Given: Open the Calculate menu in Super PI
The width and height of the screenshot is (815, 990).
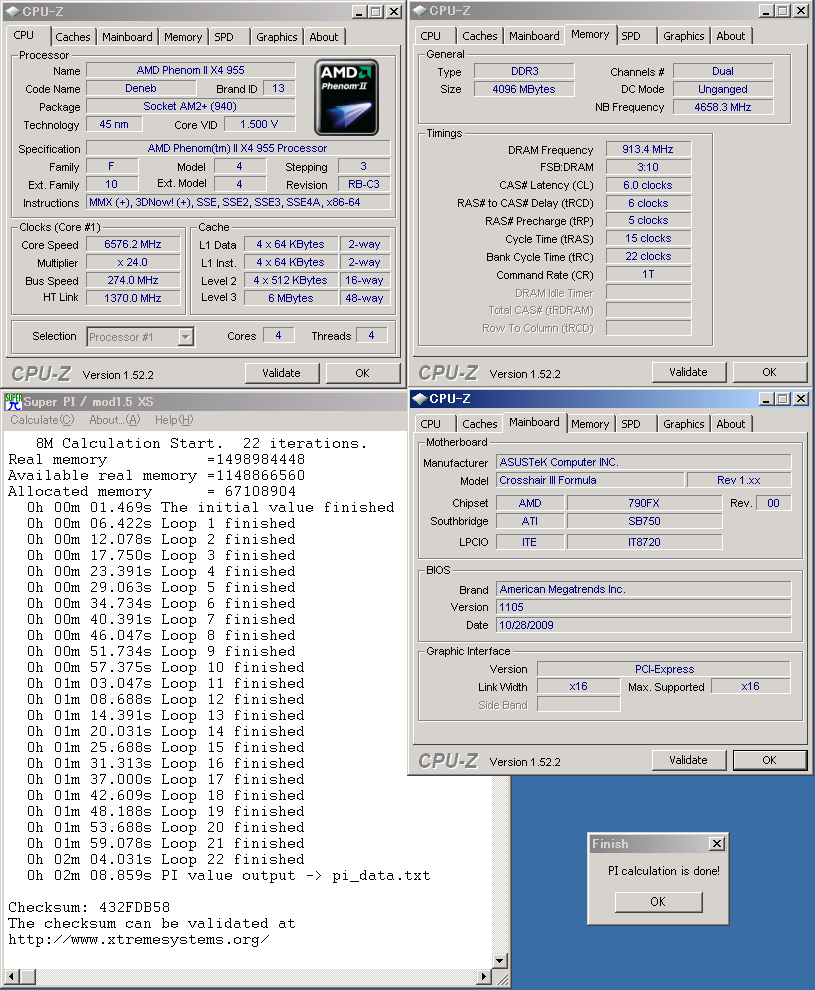Looking at the screenshot, I should (41, 420).
